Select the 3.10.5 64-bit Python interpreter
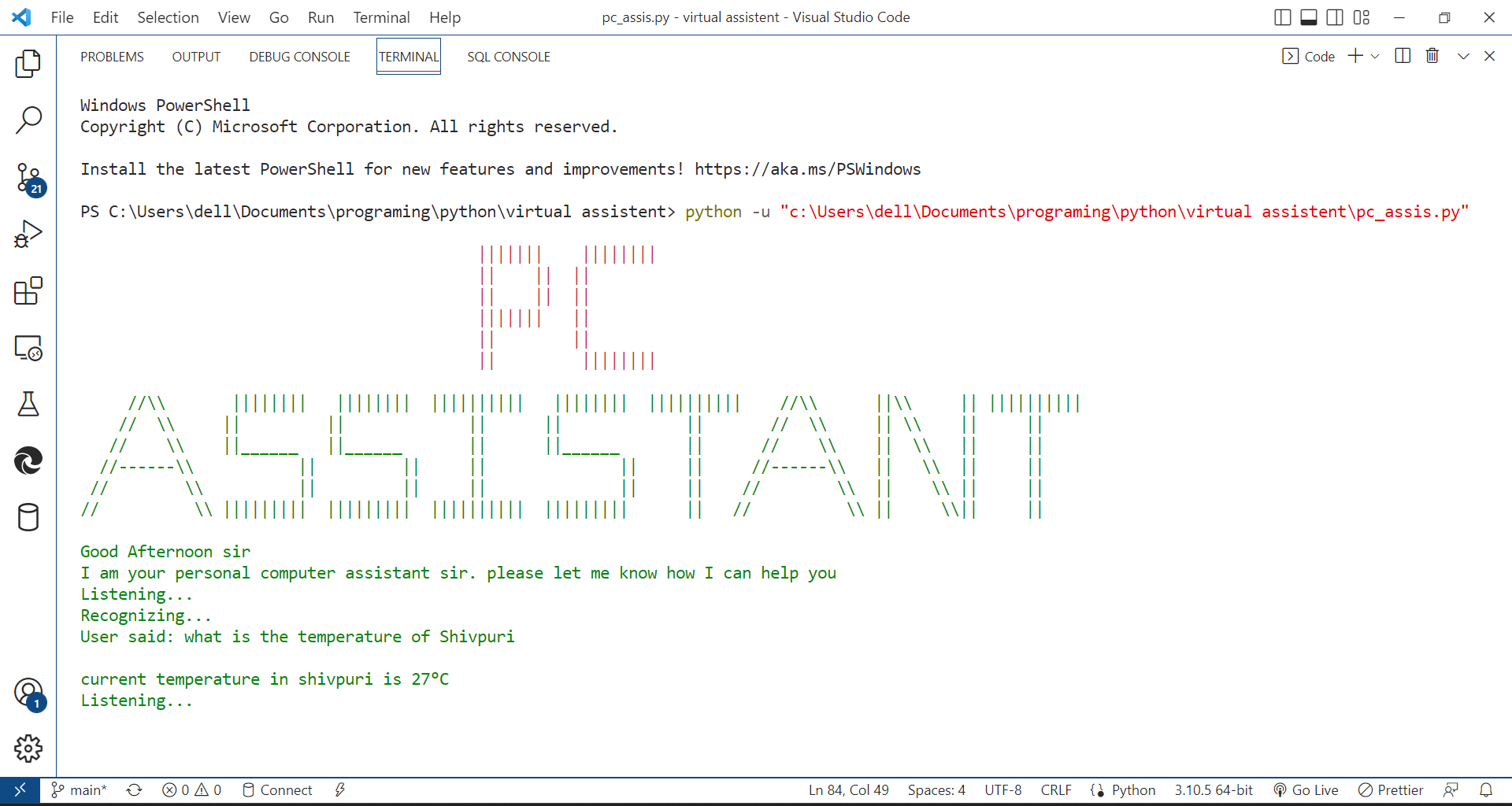Screen dimensions: 1512x806 1214,789
